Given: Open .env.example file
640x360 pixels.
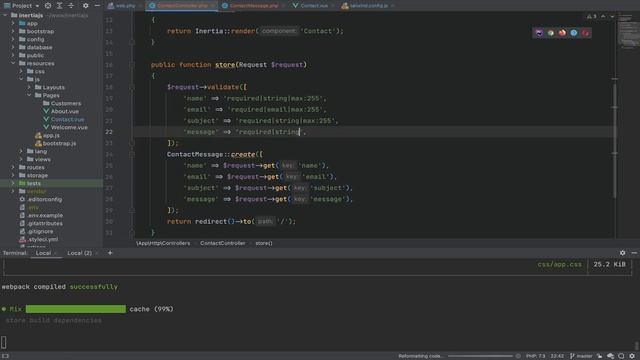Looking at the screenshot, I should coord(41,216).
